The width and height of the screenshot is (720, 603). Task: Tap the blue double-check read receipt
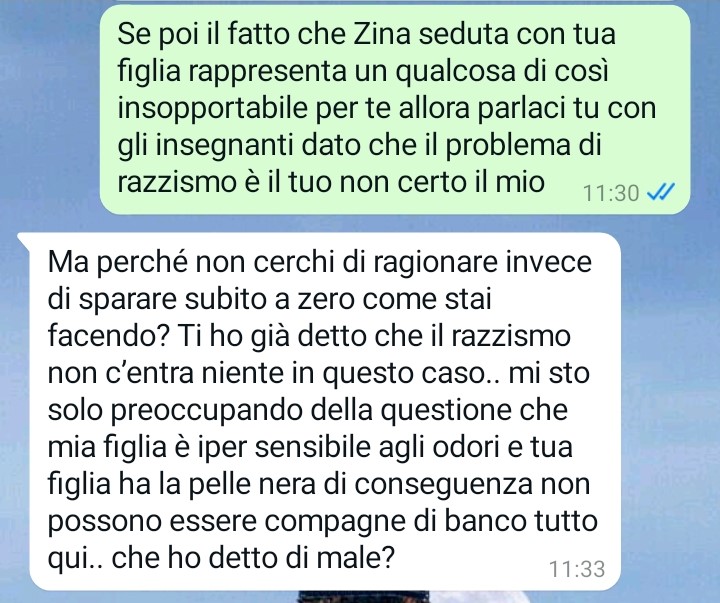coord(661,192)
